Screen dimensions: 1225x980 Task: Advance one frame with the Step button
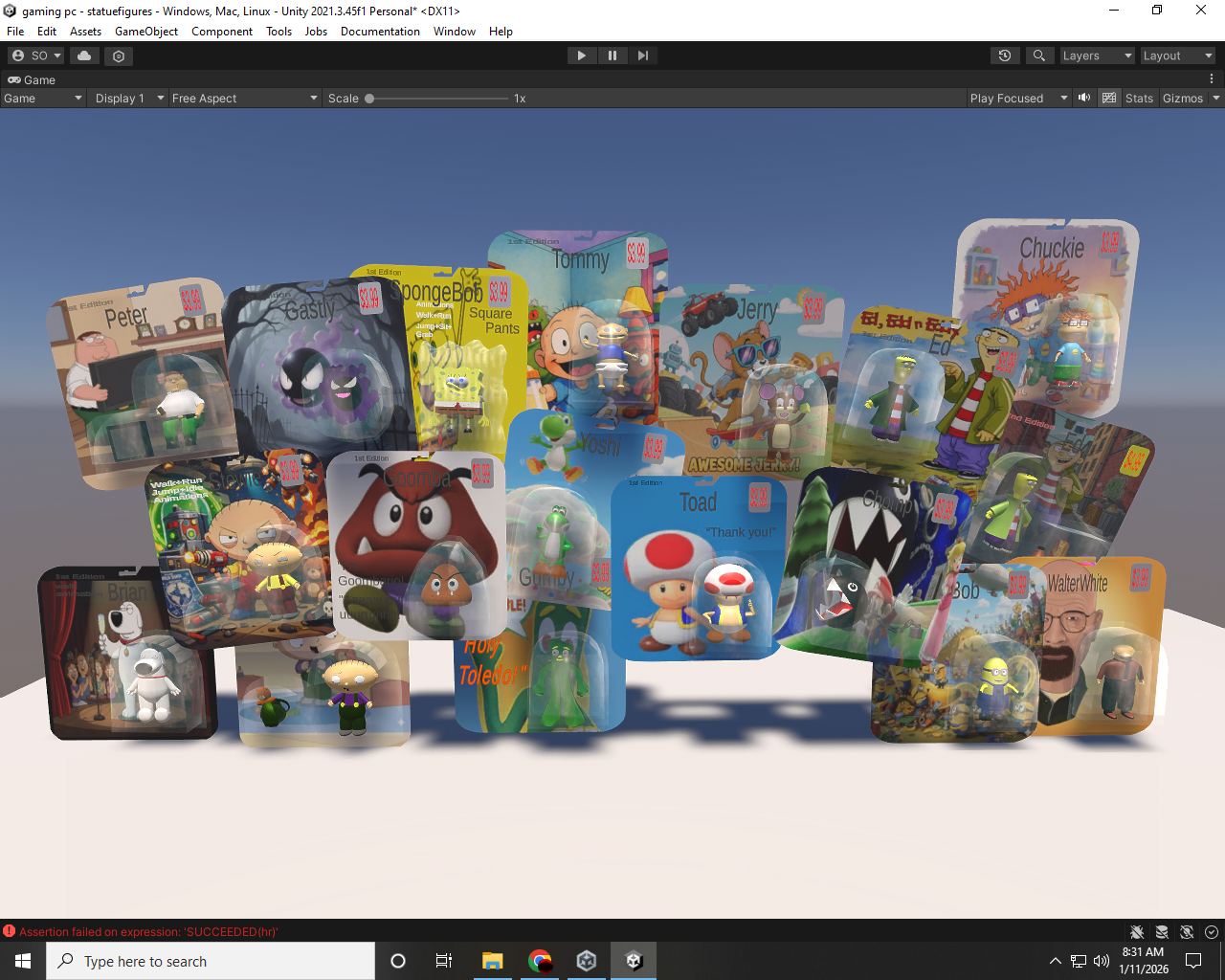tap(643, 56)
